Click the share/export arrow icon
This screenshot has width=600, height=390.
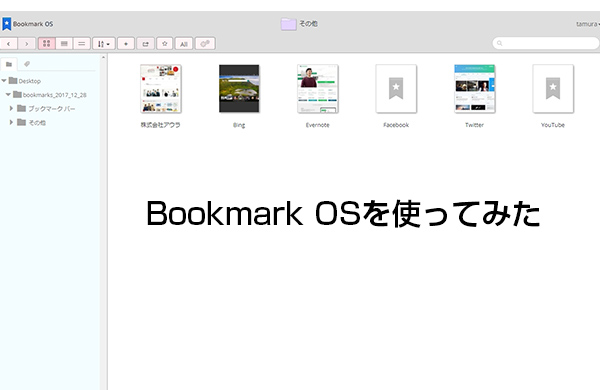[x=145, y=44]
